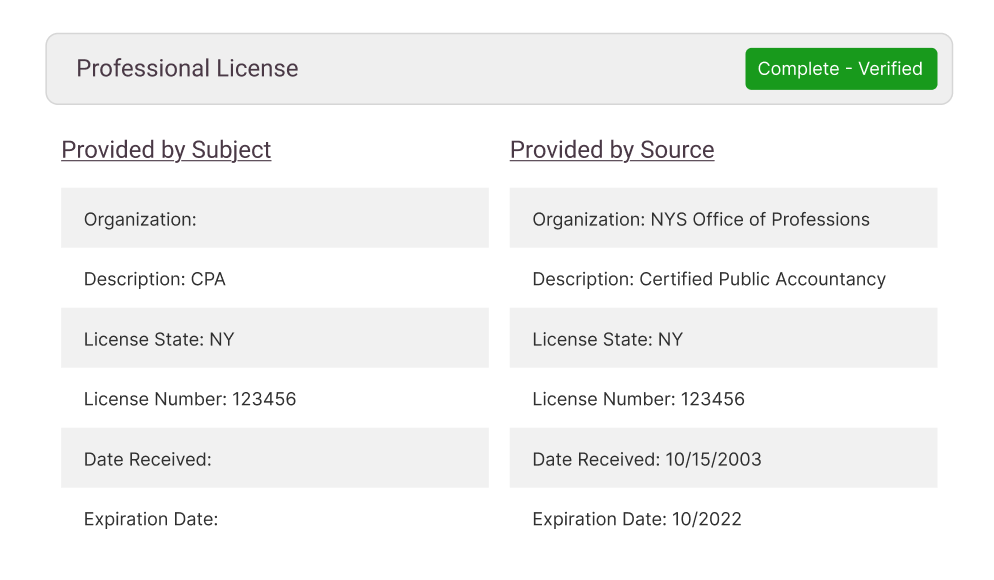Select the empty subject Expiration Date row
The height and width of the screenshot is (580, 994).
click(274, 518)
